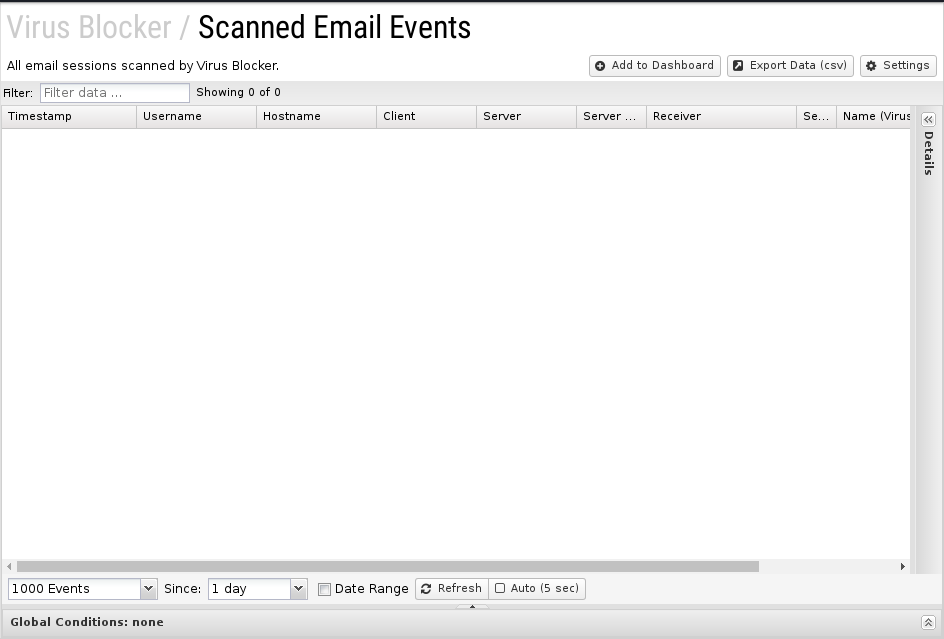944x639 pixels.
Task: Click the Client column header
Action: [x=426, y=116]
